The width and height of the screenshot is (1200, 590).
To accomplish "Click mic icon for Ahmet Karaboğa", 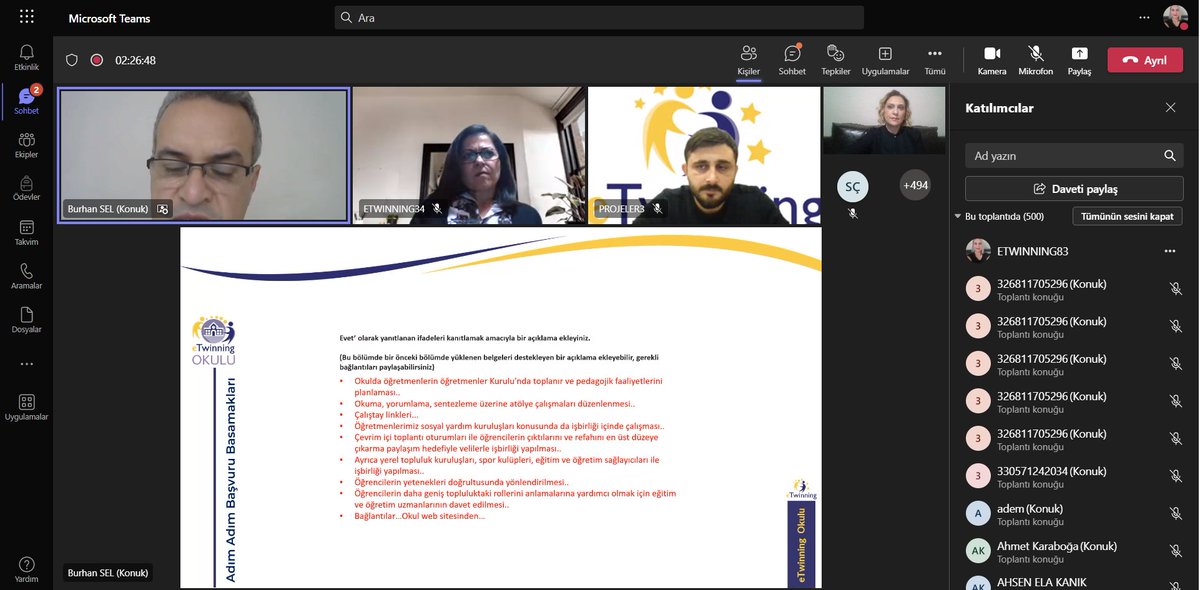I will (1176, 551).
